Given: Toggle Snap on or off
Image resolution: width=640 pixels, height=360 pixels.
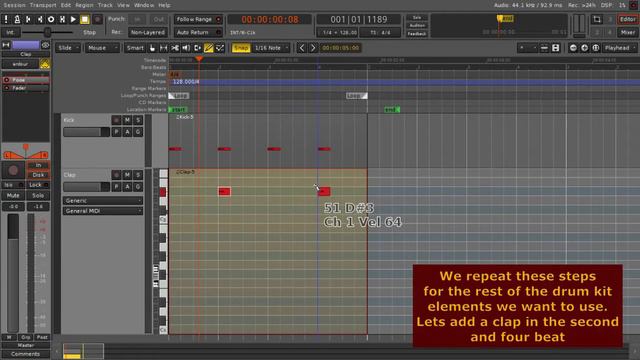Looking at the screenshot, I should coord(241,48).
